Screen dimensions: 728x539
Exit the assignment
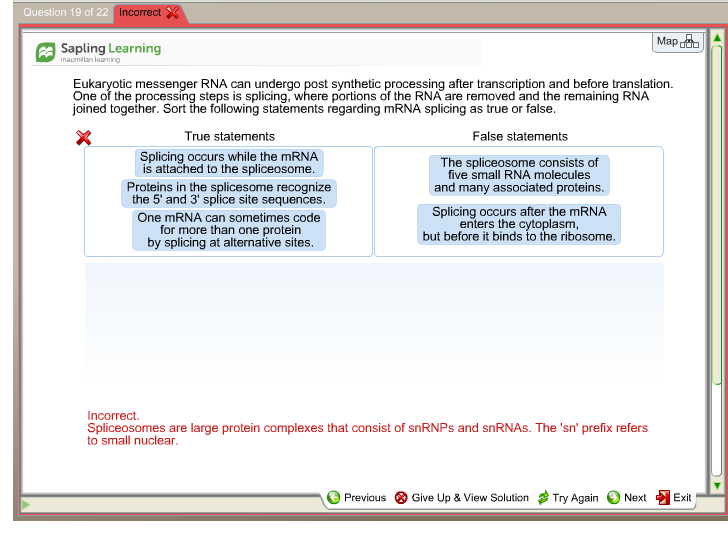coord(673,498)
